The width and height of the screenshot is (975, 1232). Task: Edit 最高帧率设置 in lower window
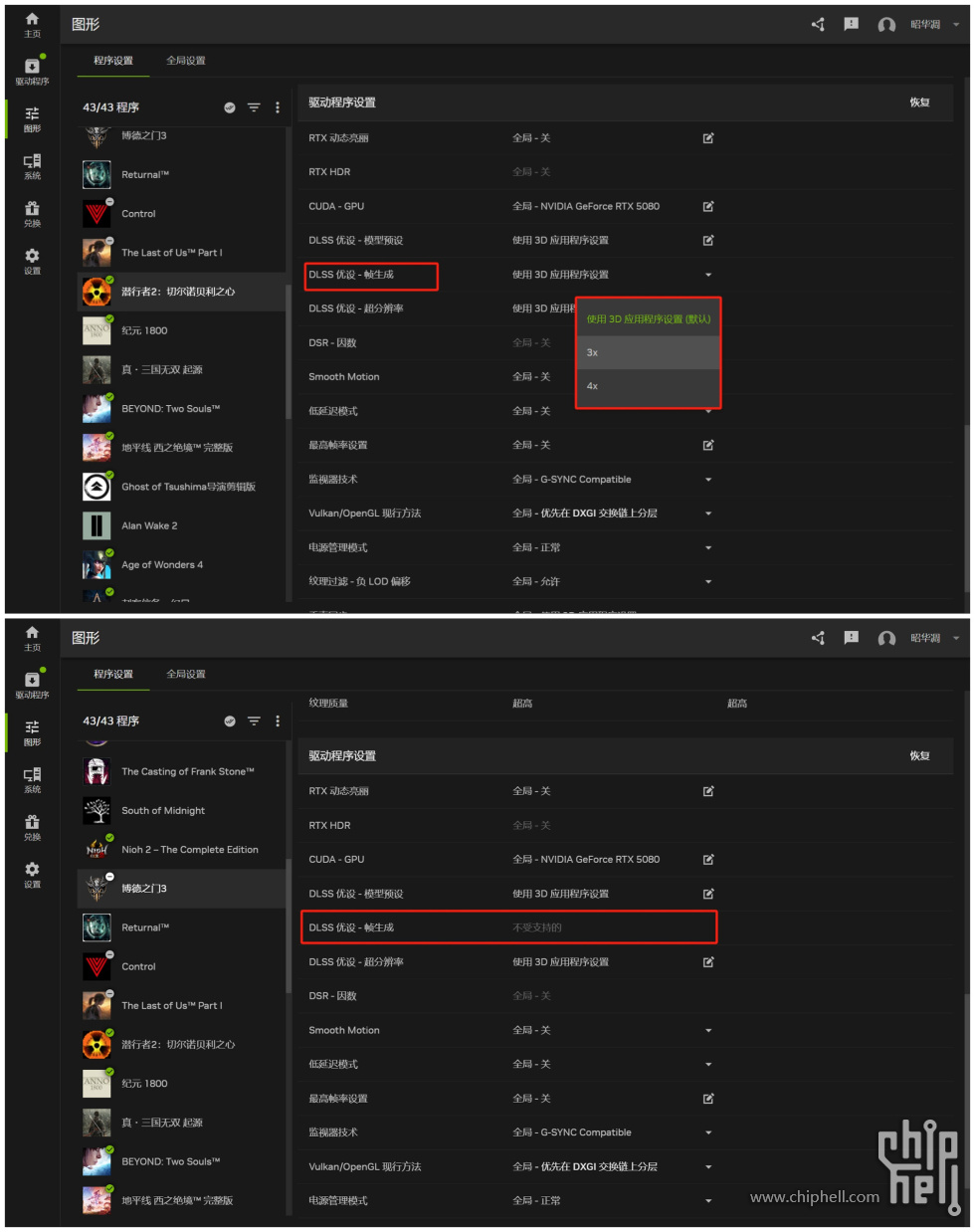[x=708, y=1099]
